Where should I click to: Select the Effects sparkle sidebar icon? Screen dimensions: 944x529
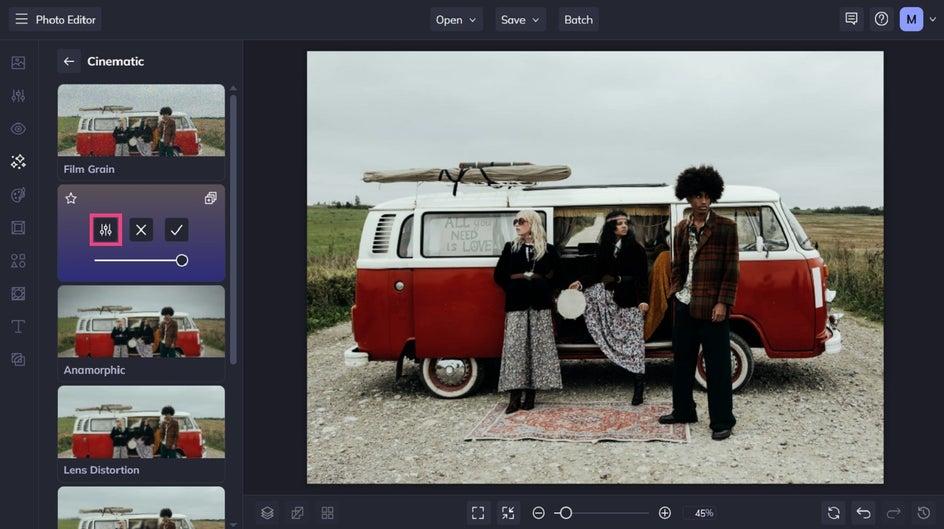click(x=18, y=161)
